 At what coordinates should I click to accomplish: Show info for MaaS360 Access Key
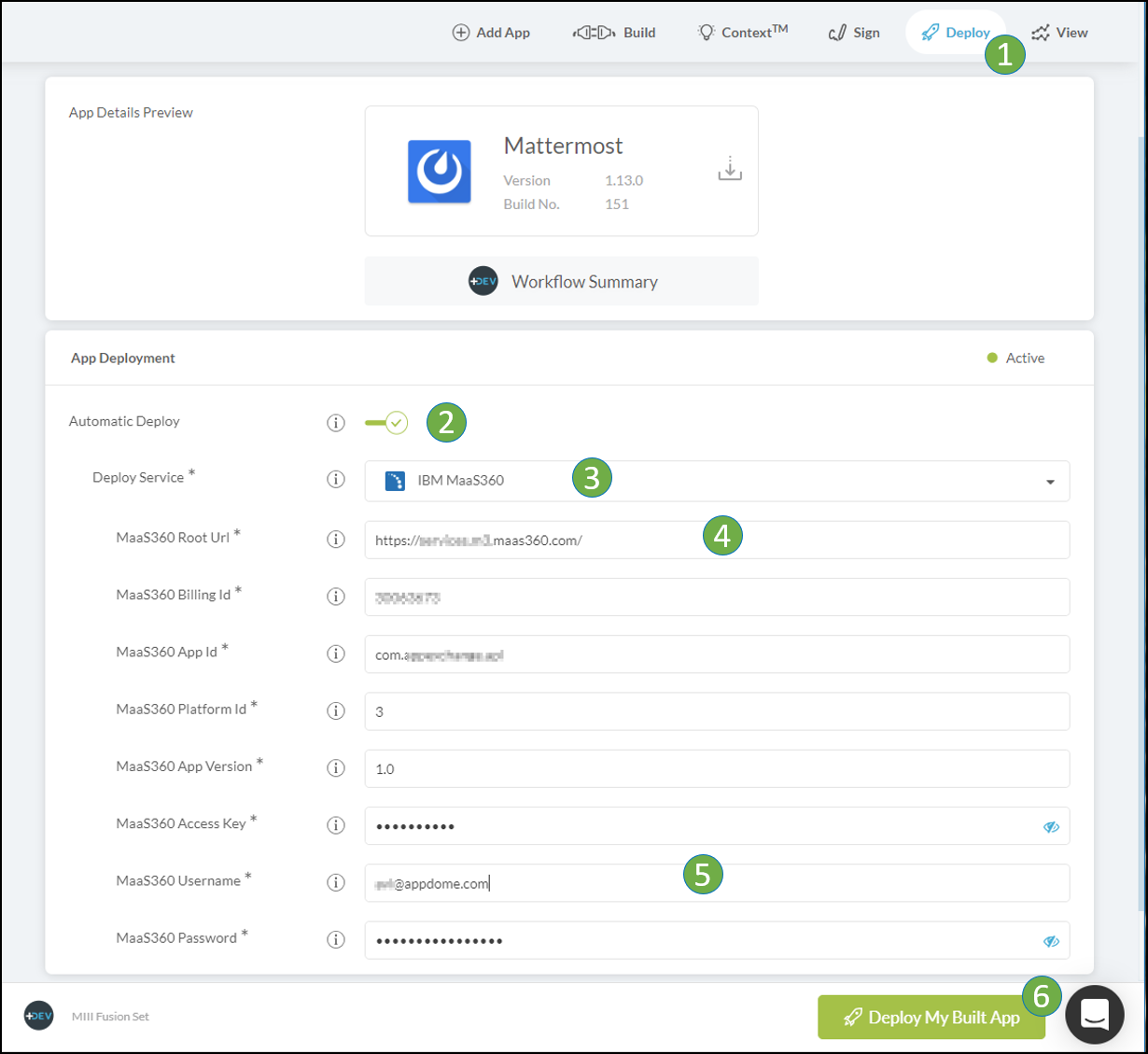[336, 825]
